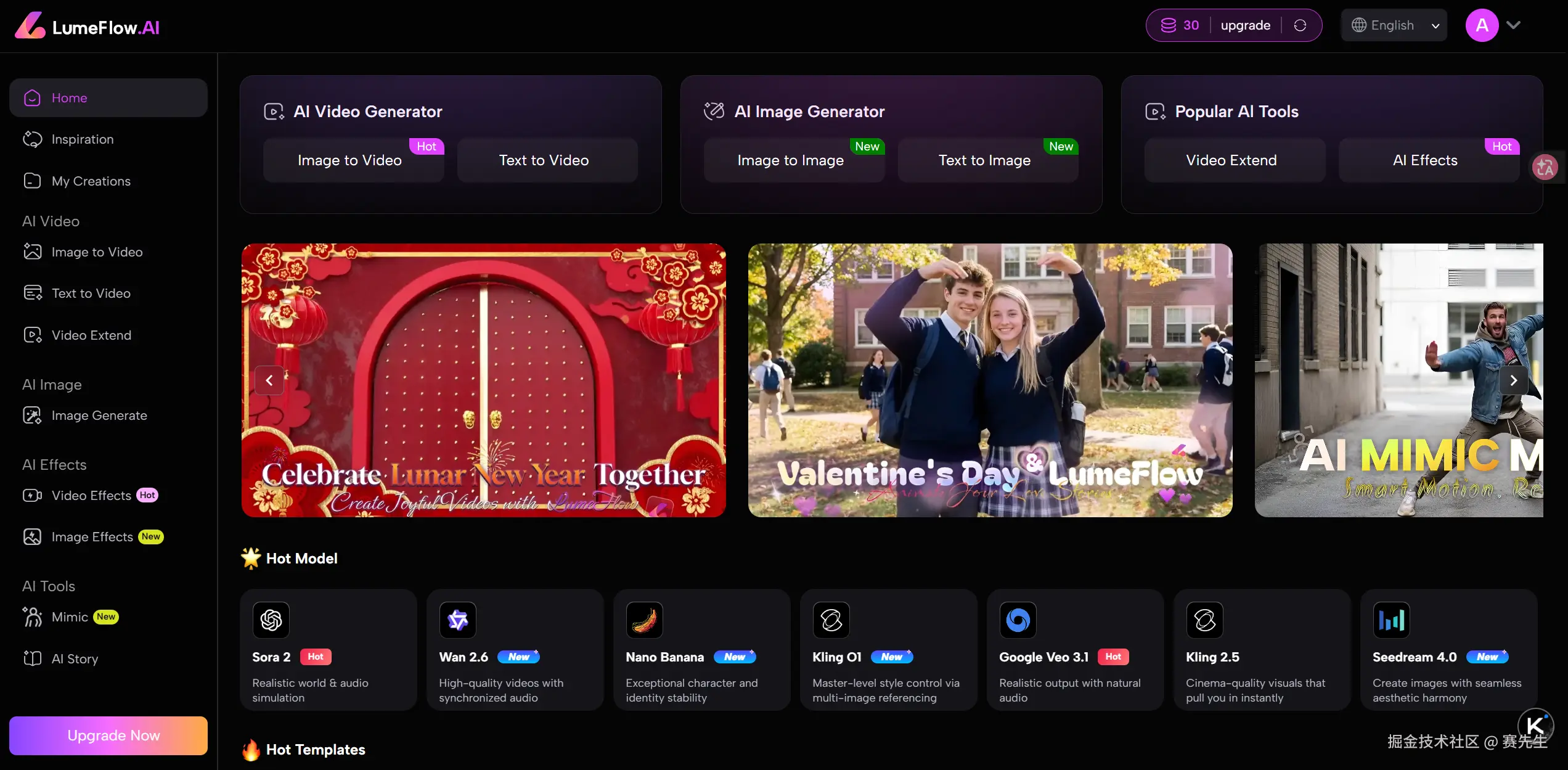This screenshot has height=770, width=1568.
Task: Click the credits coin stack icon
Action: coord(1168,25)
